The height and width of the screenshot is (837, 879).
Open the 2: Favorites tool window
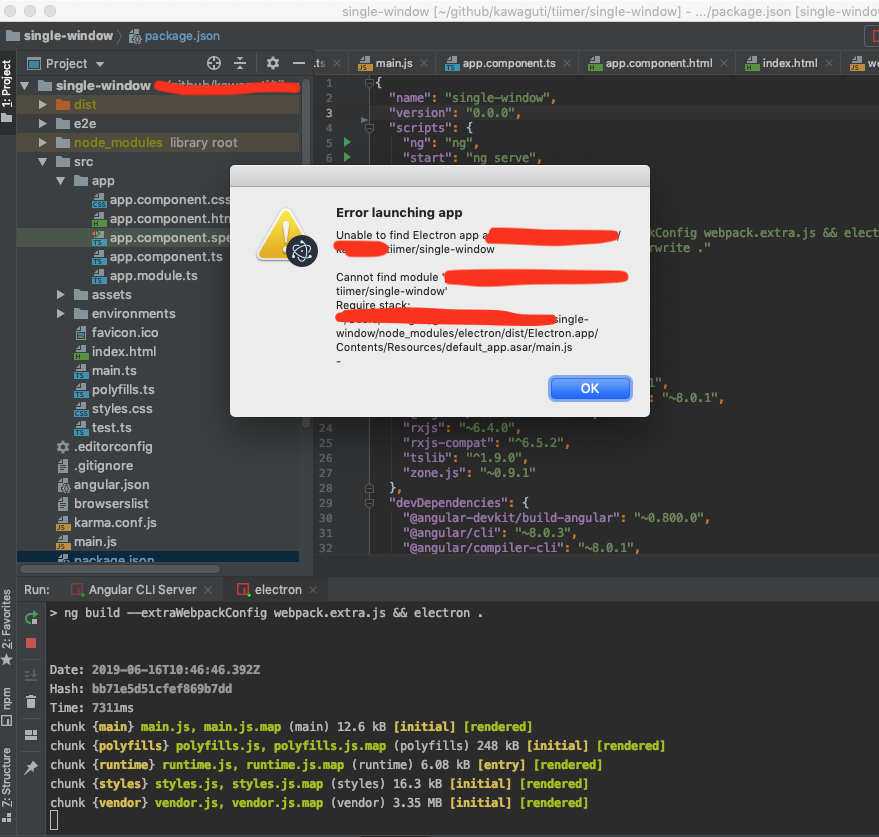(x=7, y=626)
